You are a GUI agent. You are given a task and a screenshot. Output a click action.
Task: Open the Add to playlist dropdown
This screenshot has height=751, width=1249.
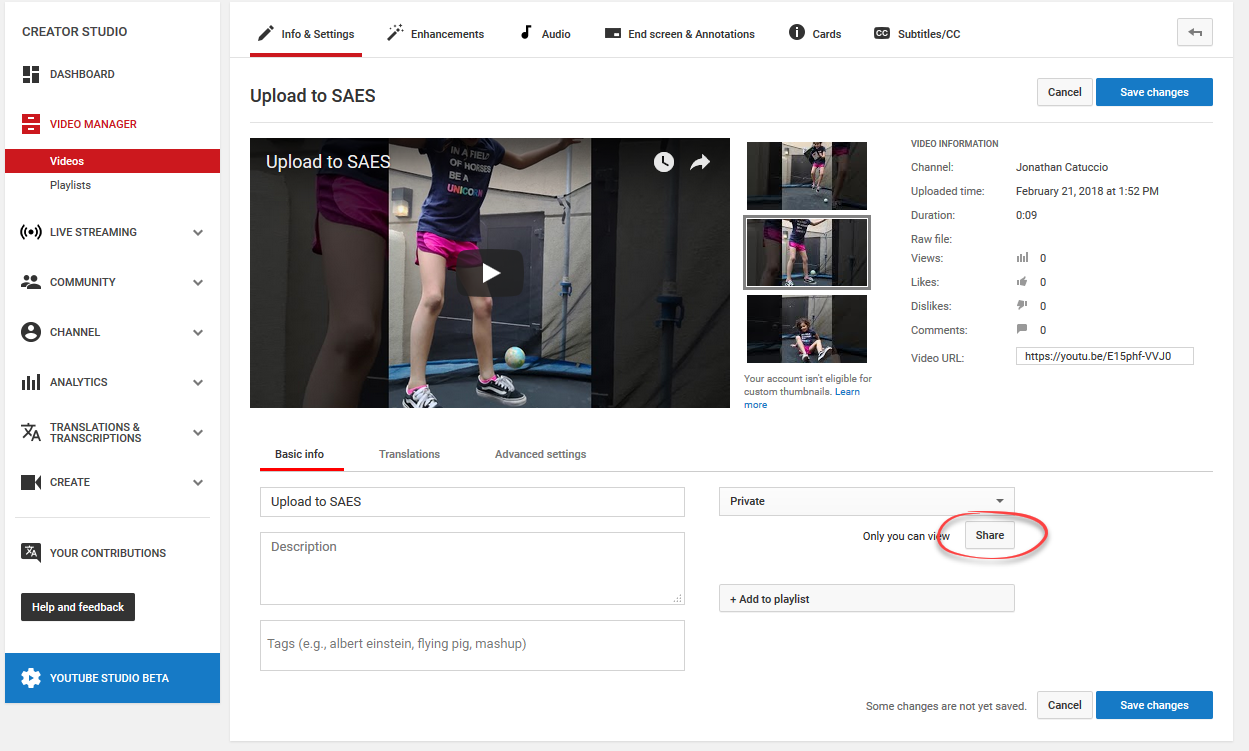(867, 598)
